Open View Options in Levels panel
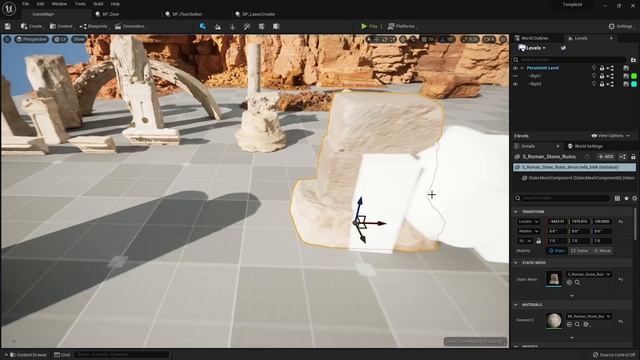This screenshot has height=360, width=640. coord(610,136)
